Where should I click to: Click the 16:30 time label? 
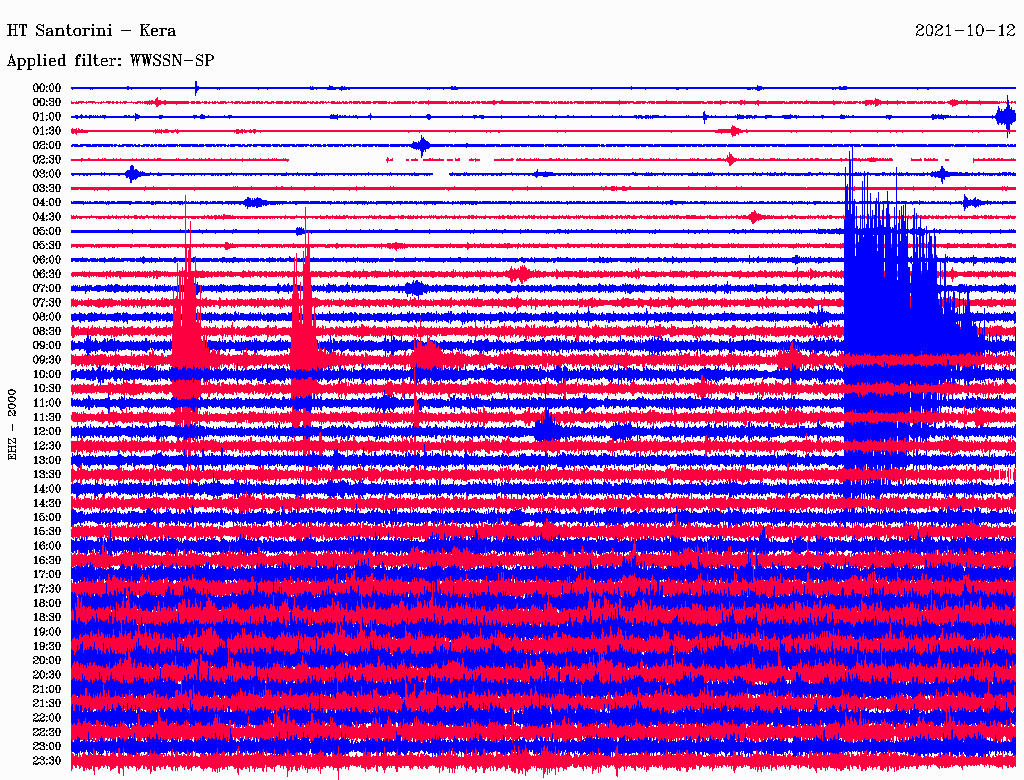click(x=47, y=561)
